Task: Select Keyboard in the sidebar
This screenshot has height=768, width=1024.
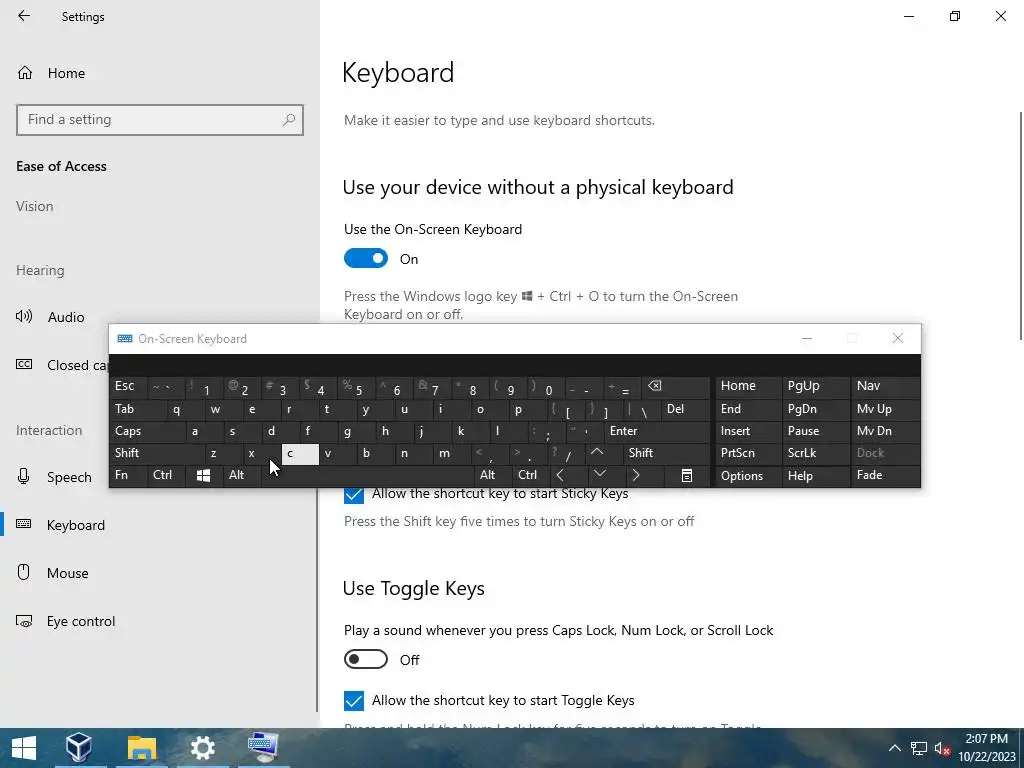Action: click(x=60, y=525)
